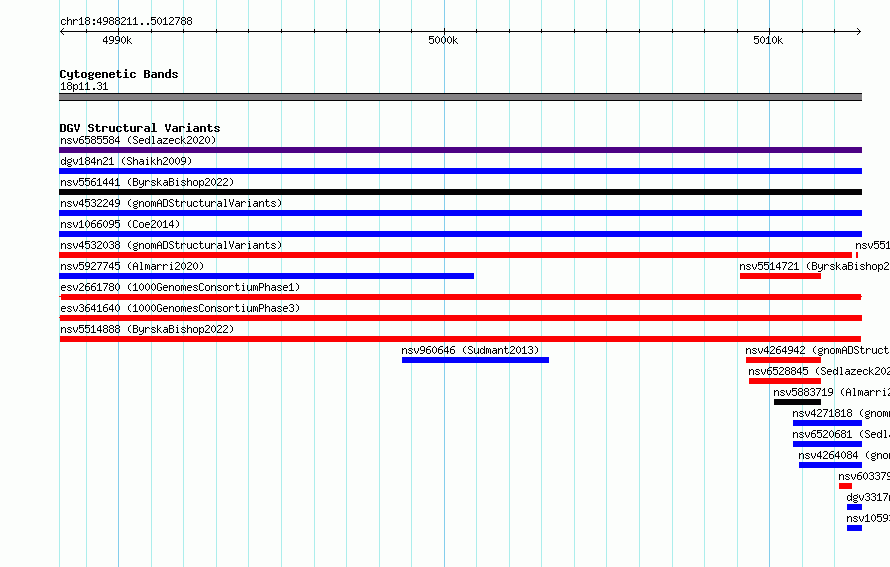890x567 pixels.
Task: Click the small blue nsv10593 variant bar
Action: coord(854,528)
